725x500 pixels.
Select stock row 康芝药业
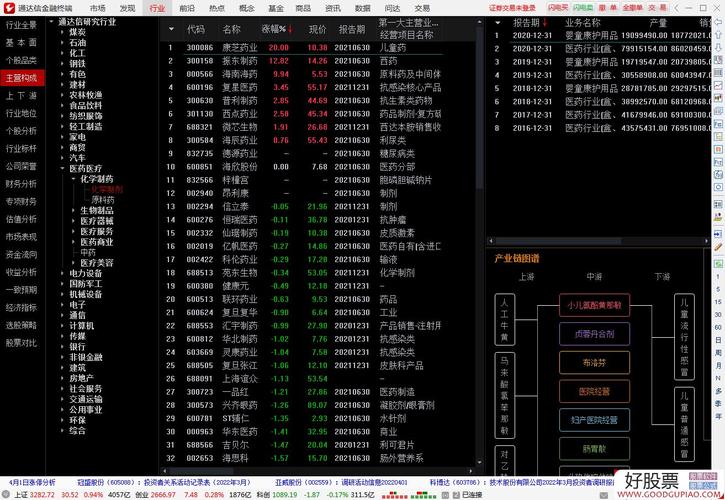coord(305,48)
